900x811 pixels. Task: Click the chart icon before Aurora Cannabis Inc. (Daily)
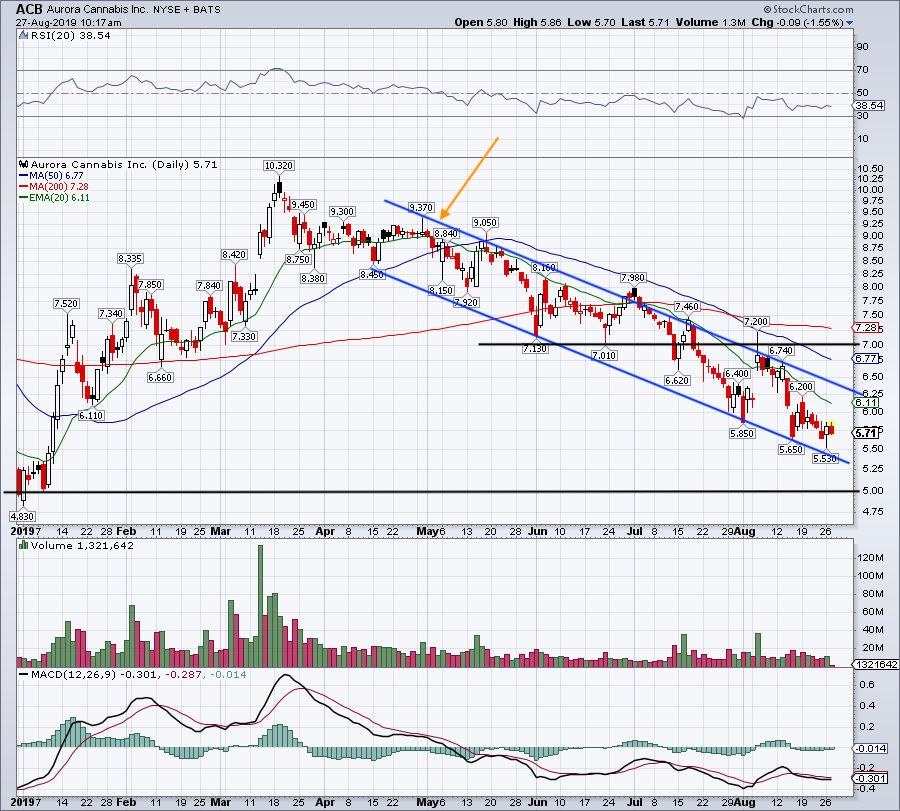[23, 164]
